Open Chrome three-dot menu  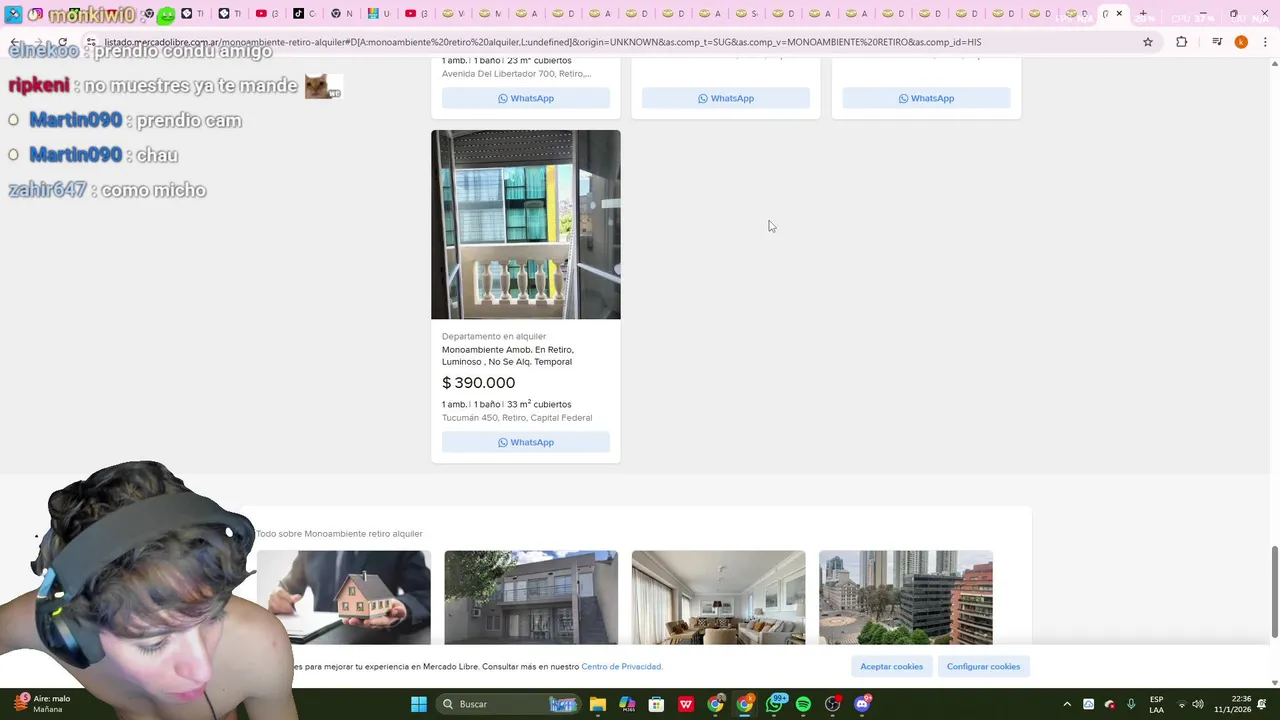tap(1266, 42)
